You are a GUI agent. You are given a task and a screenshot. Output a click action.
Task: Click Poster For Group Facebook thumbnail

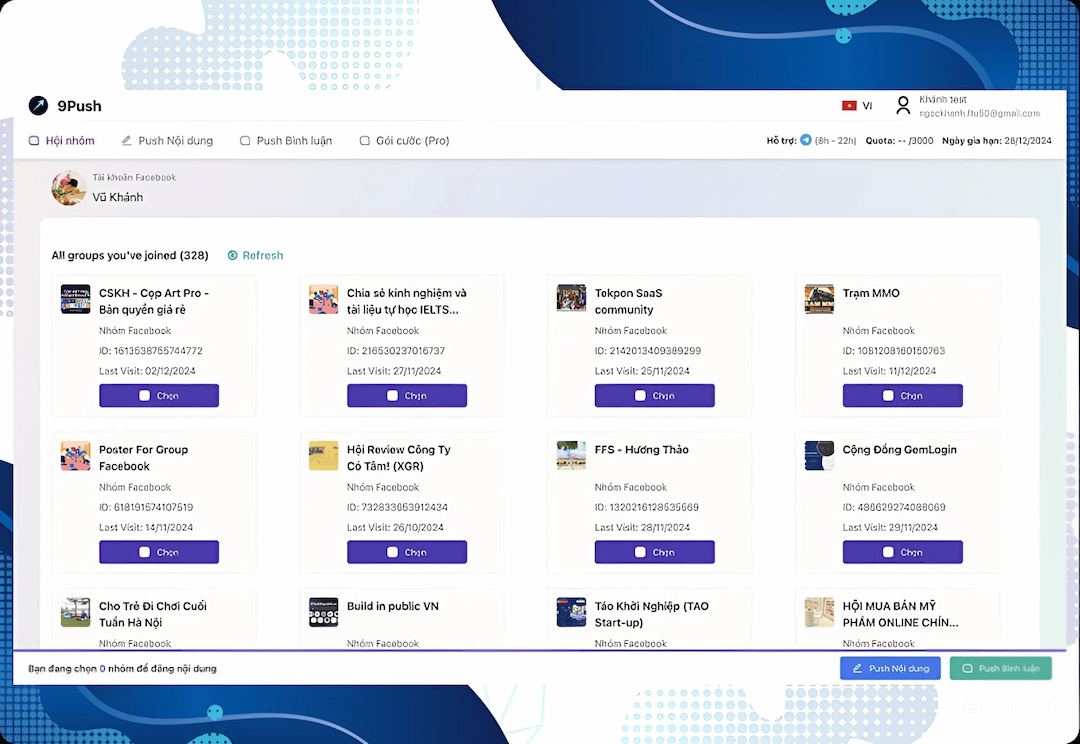tap(76, 455)
